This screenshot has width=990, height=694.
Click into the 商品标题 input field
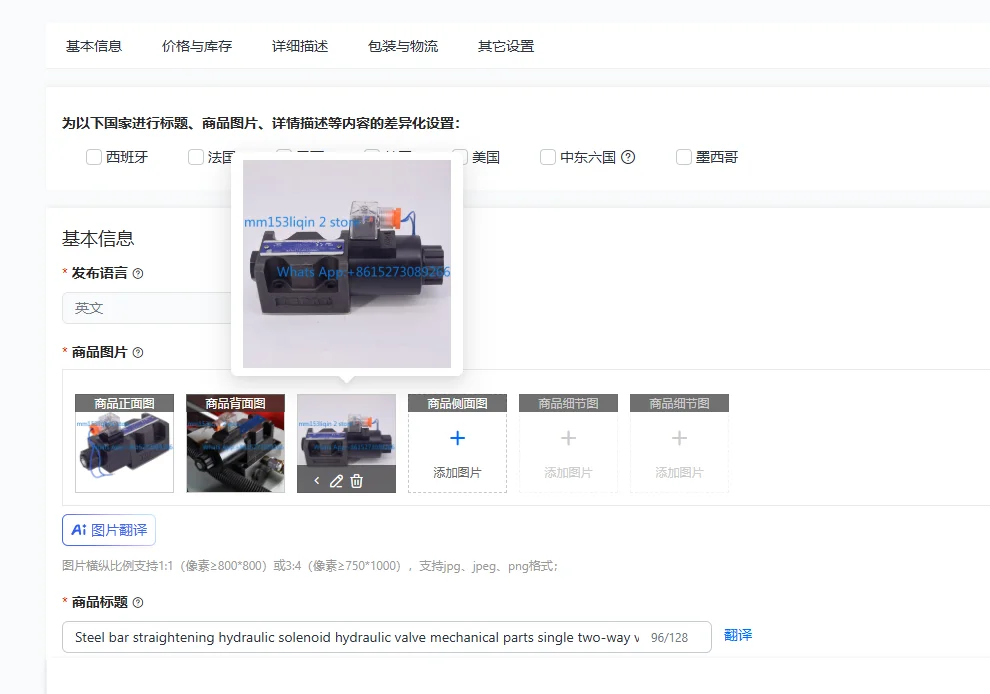click(x=386, y=637)
